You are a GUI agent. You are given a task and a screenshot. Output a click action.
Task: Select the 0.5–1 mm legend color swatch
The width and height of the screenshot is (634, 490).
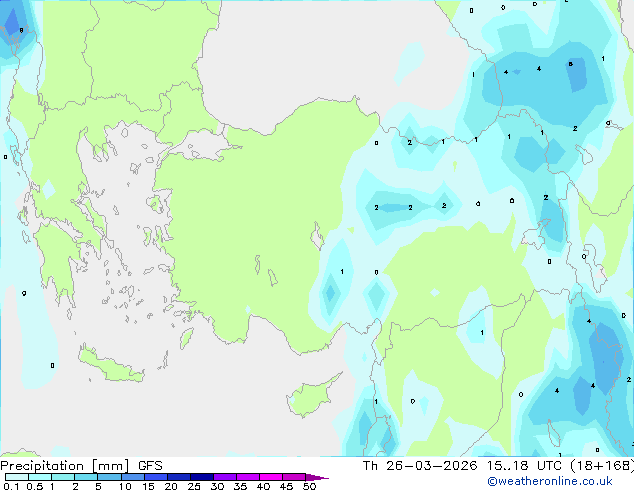pos(40,477)
